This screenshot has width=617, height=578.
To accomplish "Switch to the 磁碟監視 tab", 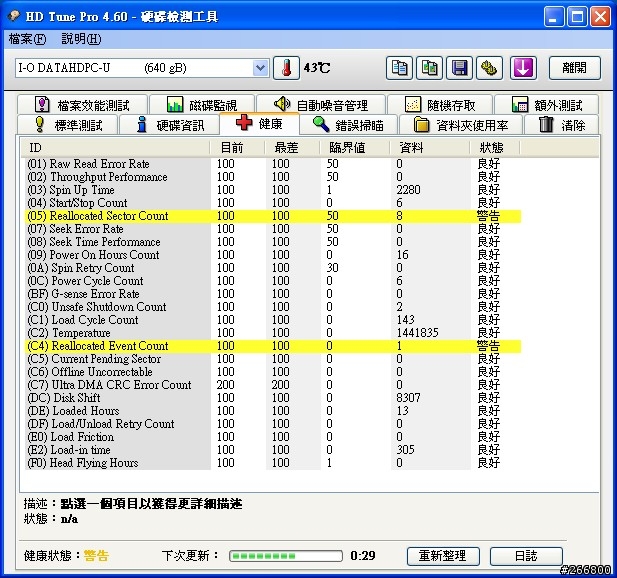I will 202,105.
